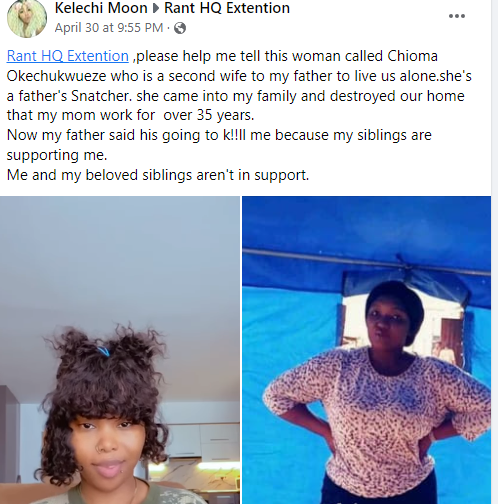Screen dimensions: 498x504
Task: Open Rant HQ Extention group from post header
Action: [x=227, y=8]
